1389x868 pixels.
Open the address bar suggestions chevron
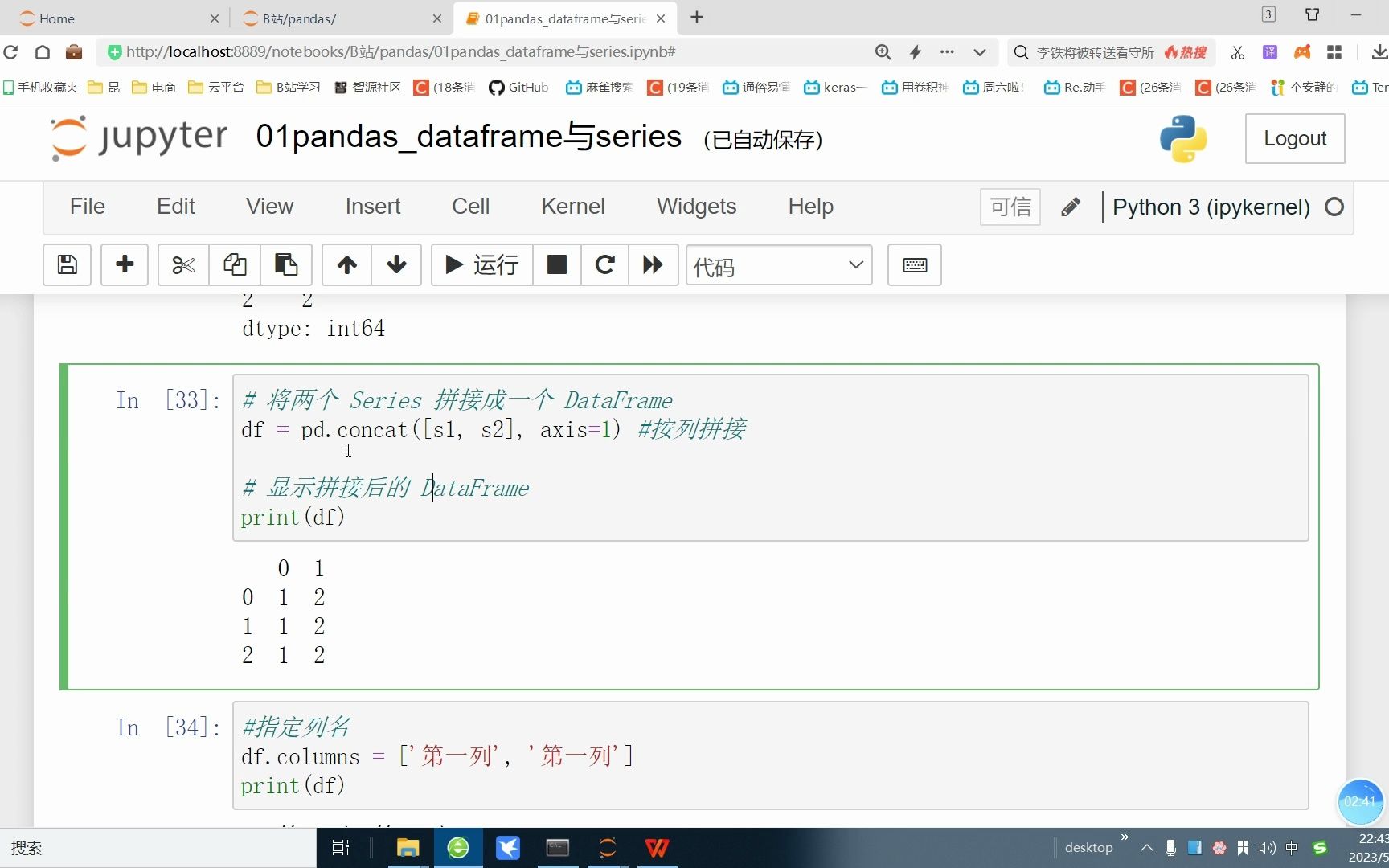979,51
